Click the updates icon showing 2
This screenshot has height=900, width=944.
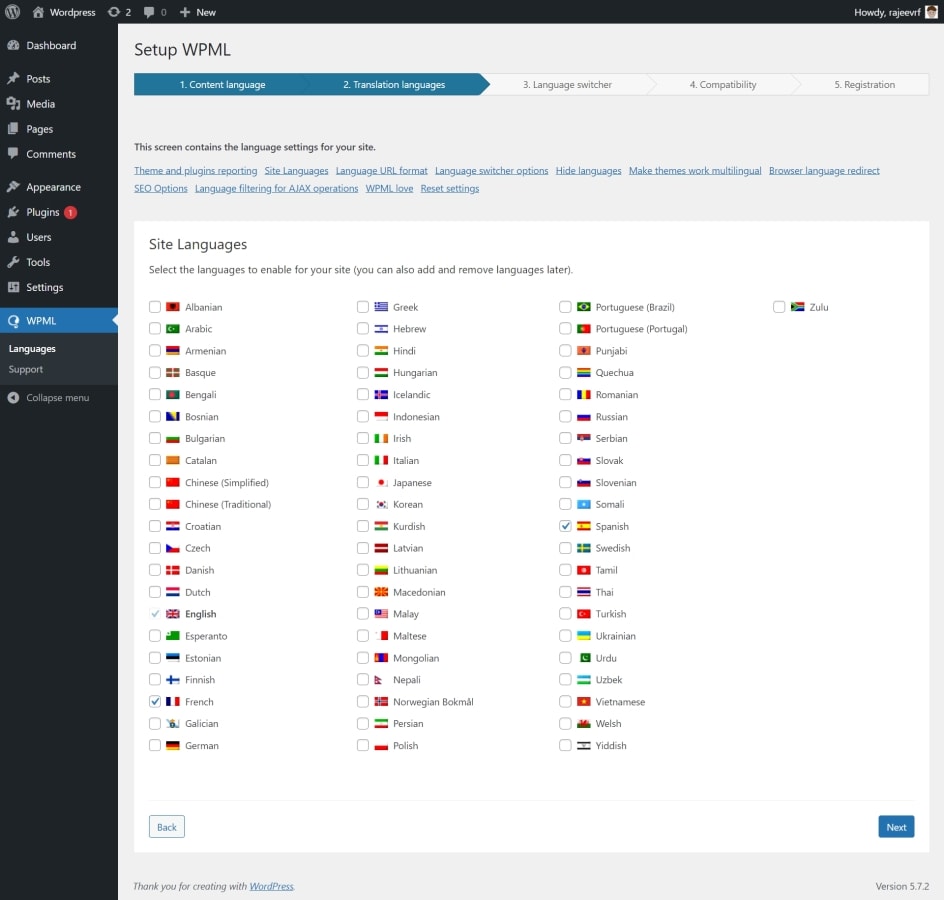point(114,12)
